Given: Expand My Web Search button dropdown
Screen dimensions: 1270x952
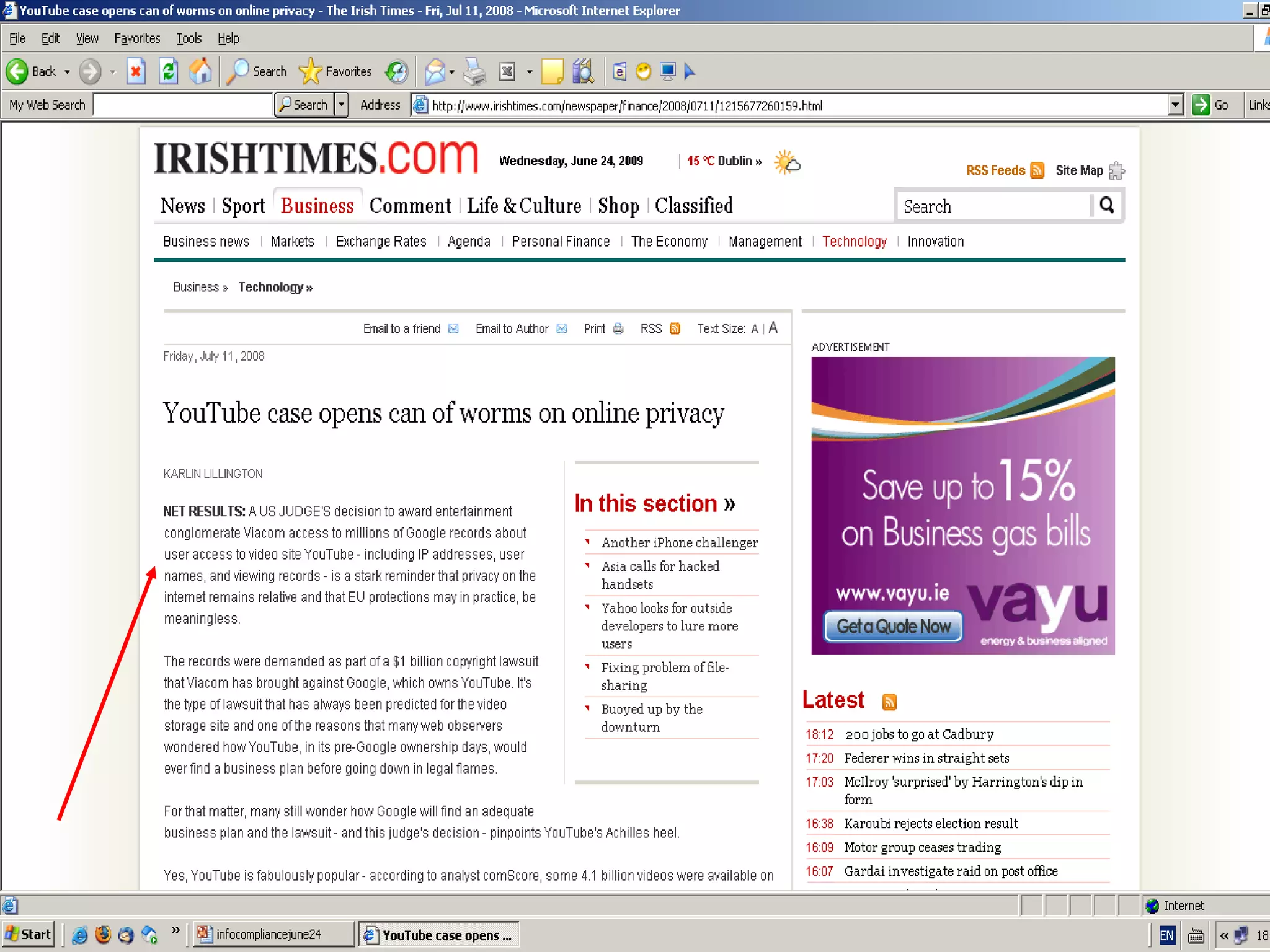Looking at the screenshot, I should click(341, 105).
